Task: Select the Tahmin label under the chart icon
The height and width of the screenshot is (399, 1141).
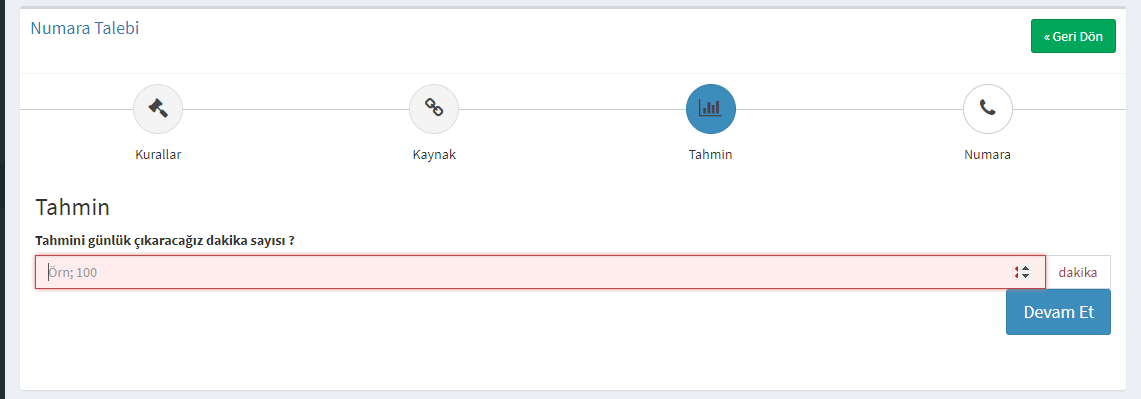Action: (710, 155)
